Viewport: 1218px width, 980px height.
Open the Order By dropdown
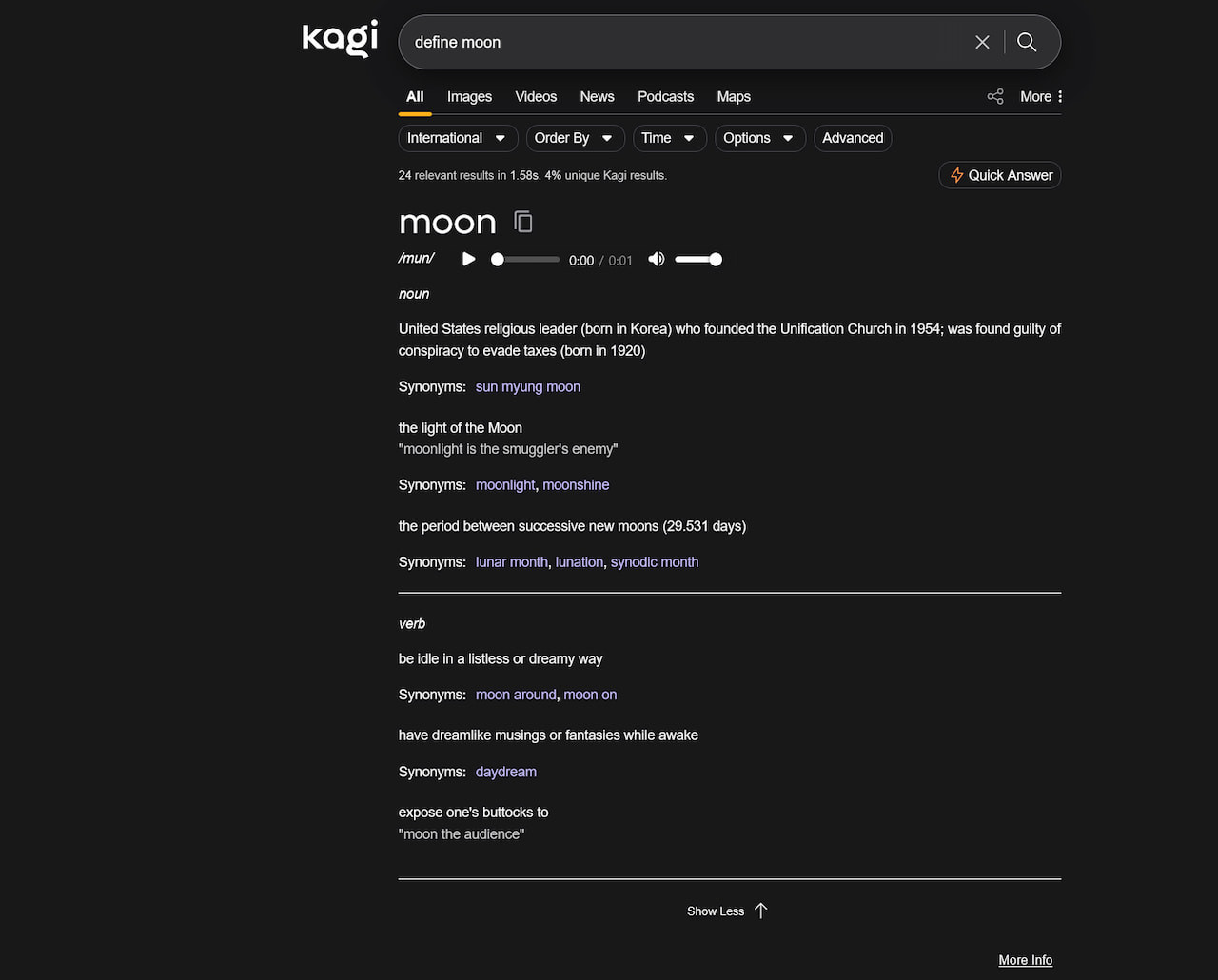point(575,138)
